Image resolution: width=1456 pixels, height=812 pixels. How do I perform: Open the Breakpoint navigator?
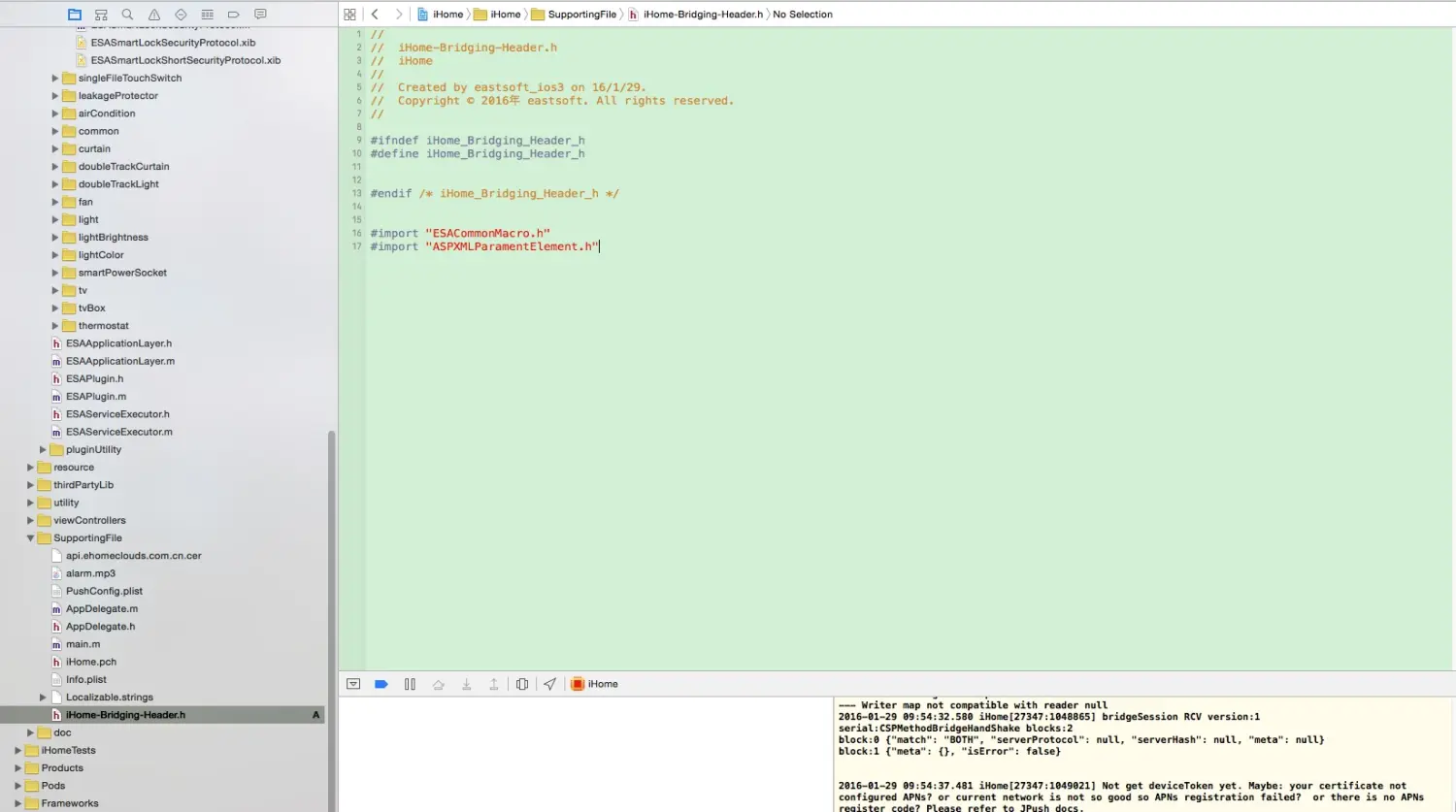tap(234, 15)
